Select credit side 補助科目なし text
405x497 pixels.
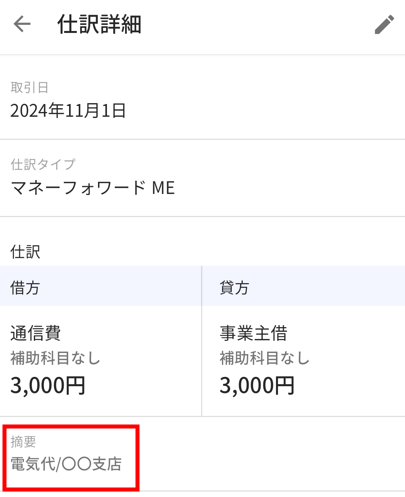[x=264, y=358]
